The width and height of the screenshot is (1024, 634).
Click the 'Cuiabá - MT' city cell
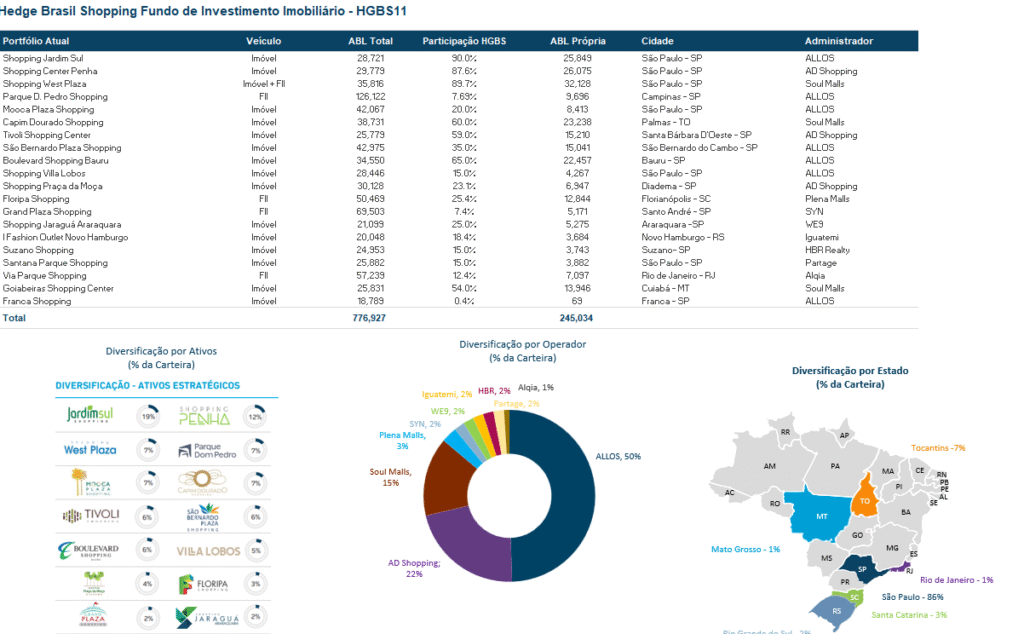coord(665,288)
